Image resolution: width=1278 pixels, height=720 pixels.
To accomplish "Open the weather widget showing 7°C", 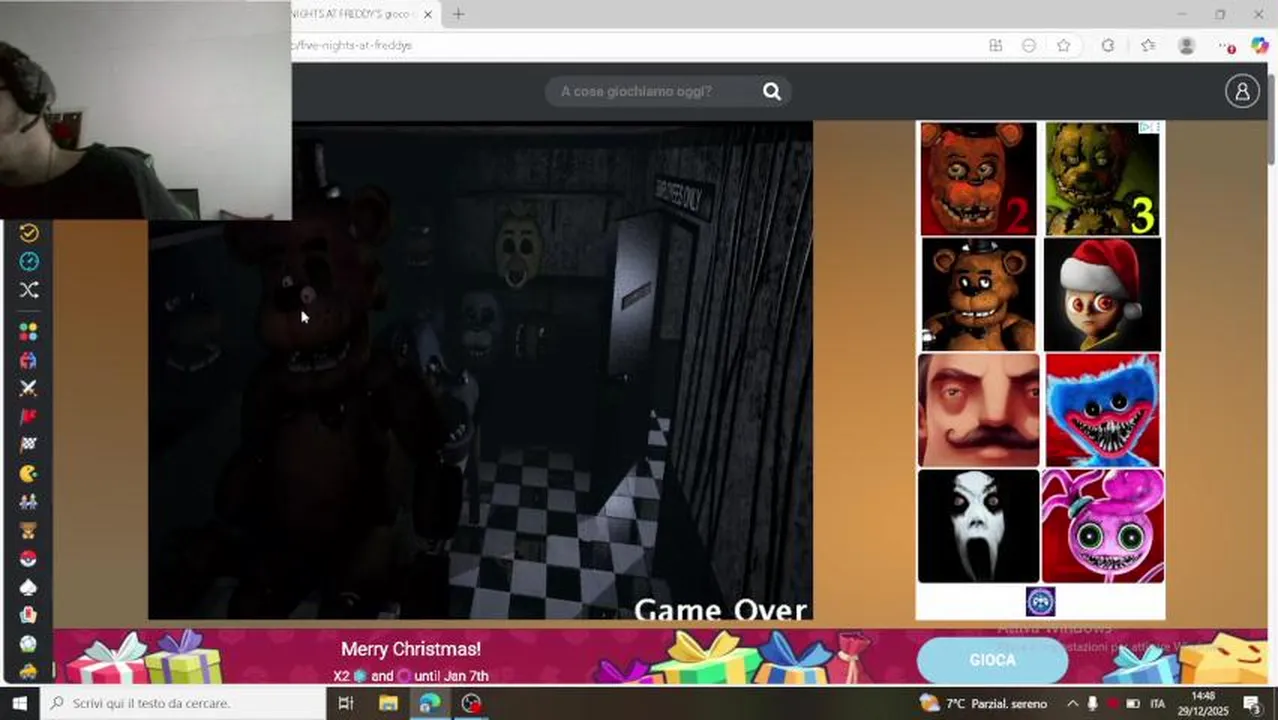I will tap(984, 703).
